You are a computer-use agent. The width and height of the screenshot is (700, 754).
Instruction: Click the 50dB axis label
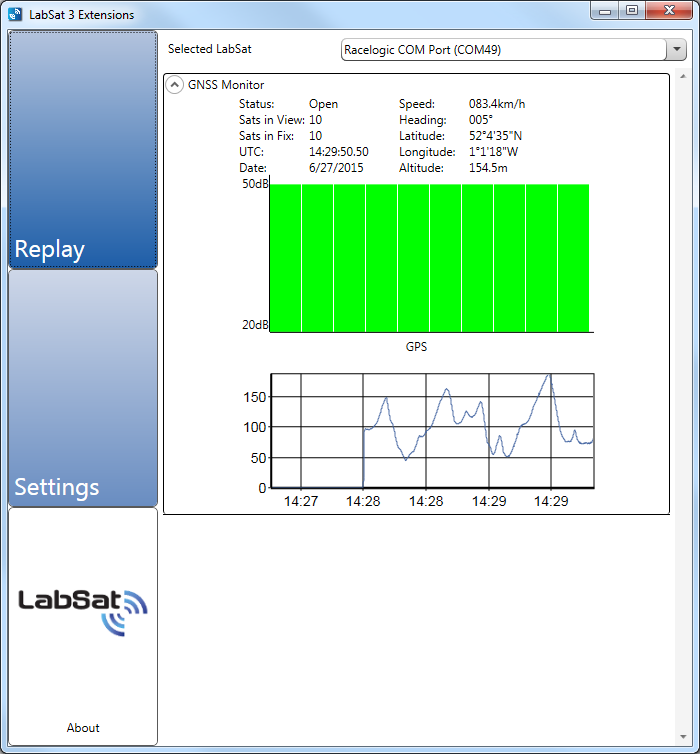[255, 184]
